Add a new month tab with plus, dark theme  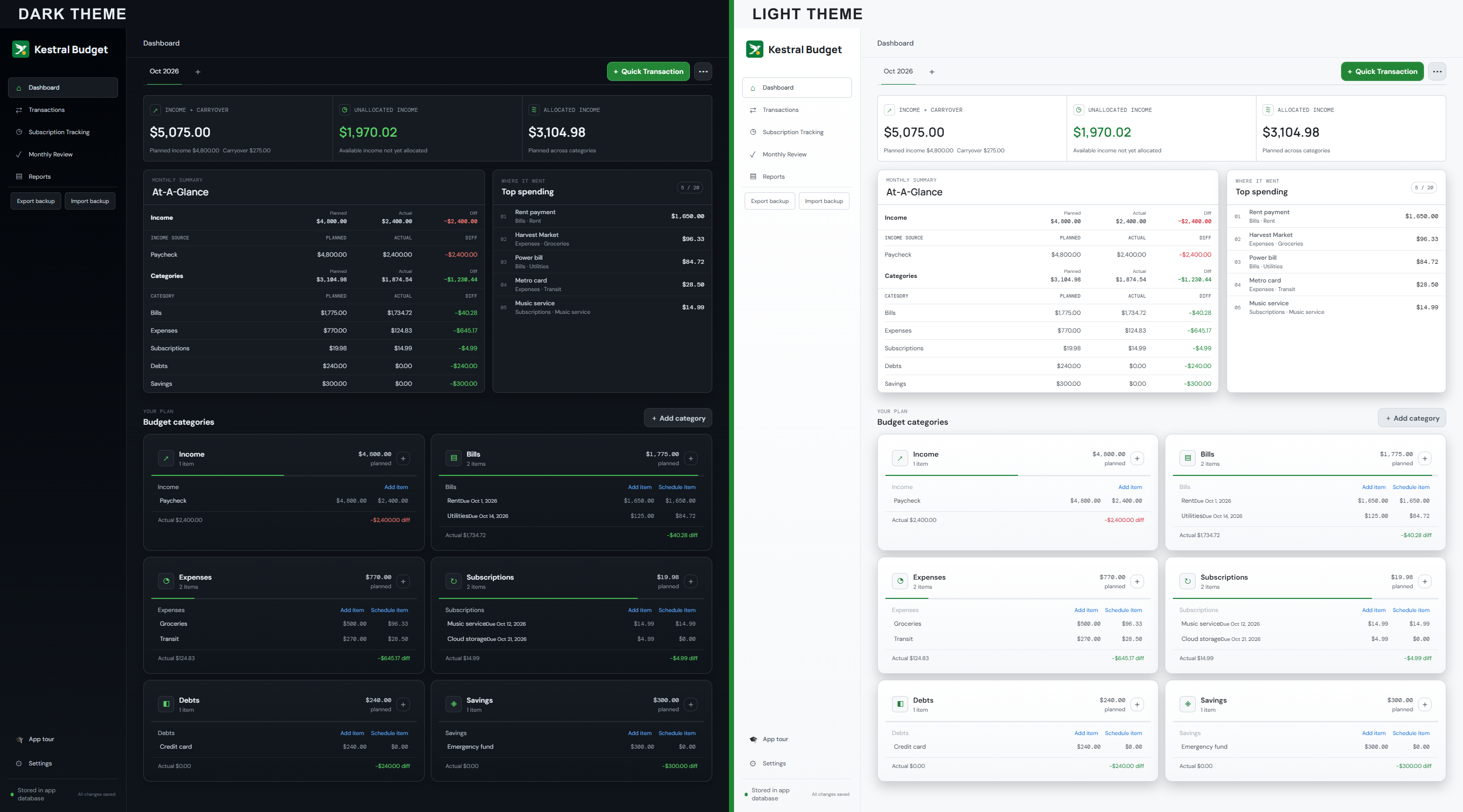197,72
